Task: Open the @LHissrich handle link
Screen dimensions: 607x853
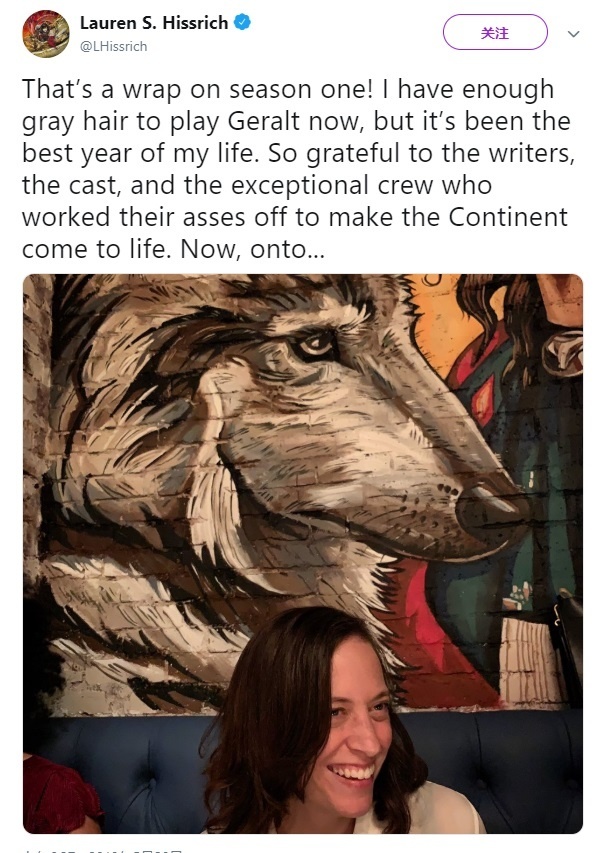Action: pos(114,47)
